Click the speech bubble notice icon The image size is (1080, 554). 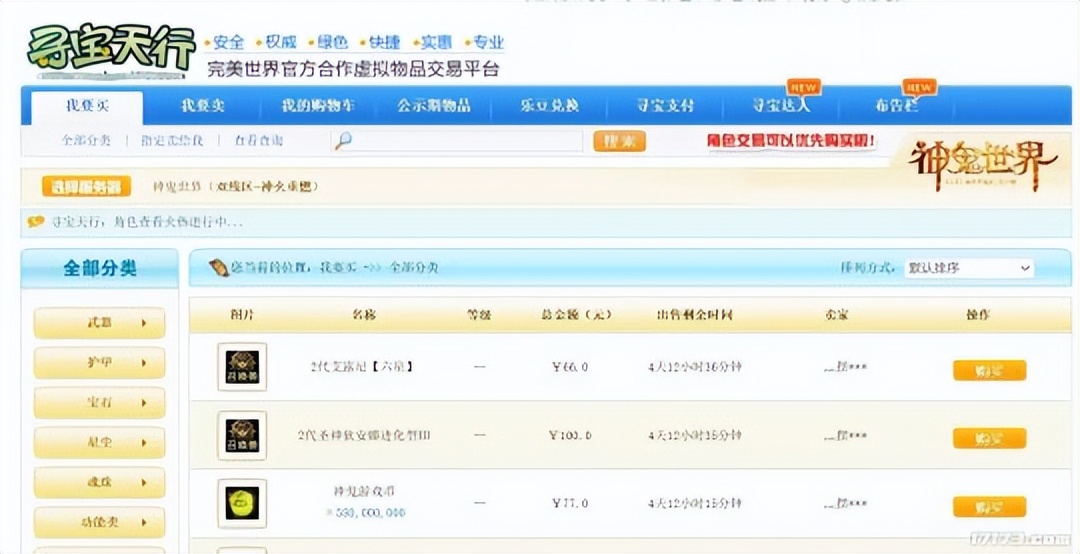coord(36,223)
